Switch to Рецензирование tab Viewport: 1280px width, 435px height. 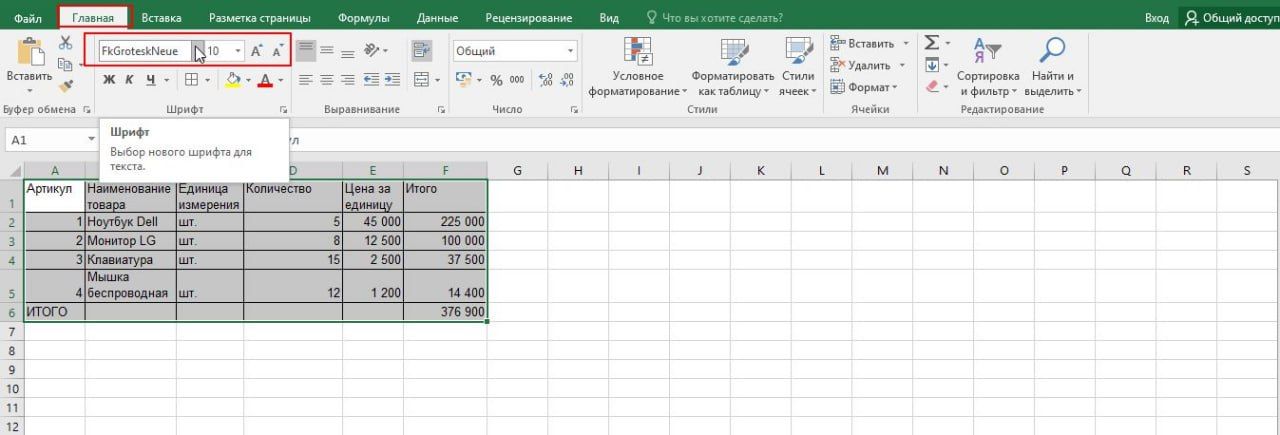point(528,17)
